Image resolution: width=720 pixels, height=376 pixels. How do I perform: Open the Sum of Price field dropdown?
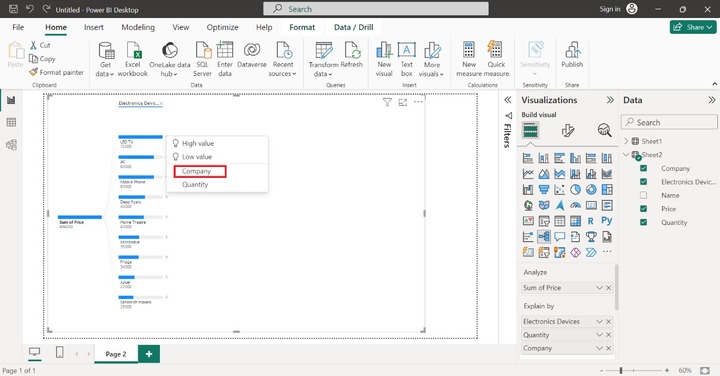point(599,288)
